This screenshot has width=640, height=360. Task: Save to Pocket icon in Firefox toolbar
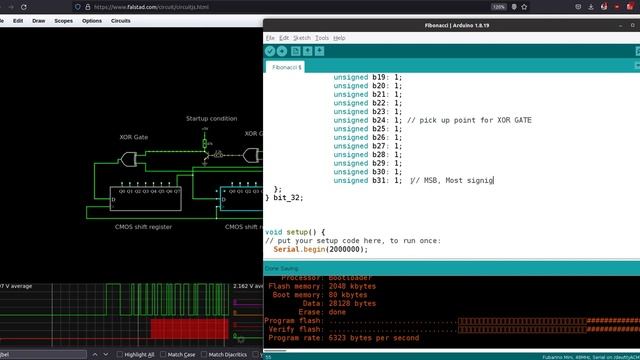click(x=578, y=7)
